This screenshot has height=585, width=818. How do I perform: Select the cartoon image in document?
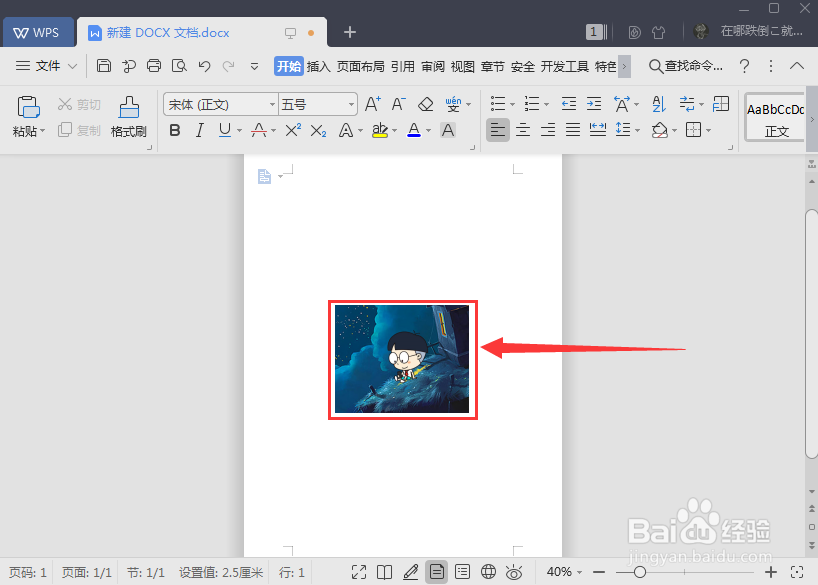coord(402,359)
